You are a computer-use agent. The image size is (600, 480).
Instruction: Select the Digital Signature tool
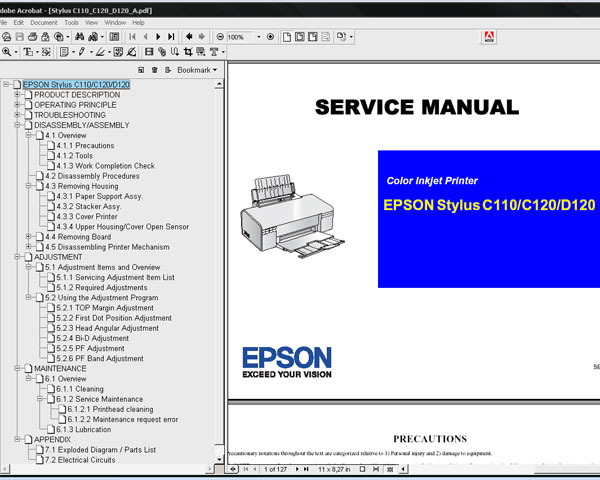pyautogui.click(x=131, y=52)
